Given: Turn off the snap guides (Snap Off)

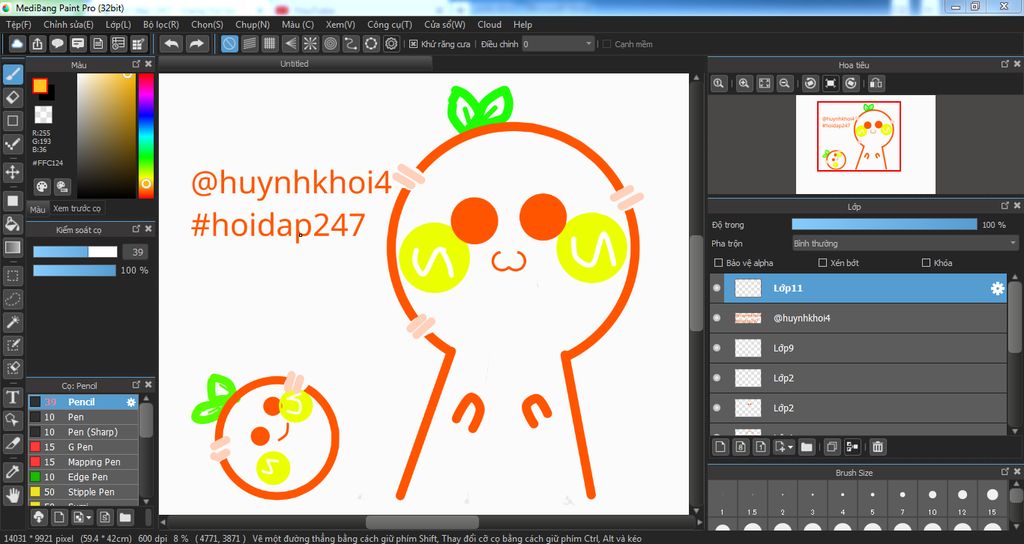Looking at the screenshot, I should pyautogui.click(x=229, y=44).
